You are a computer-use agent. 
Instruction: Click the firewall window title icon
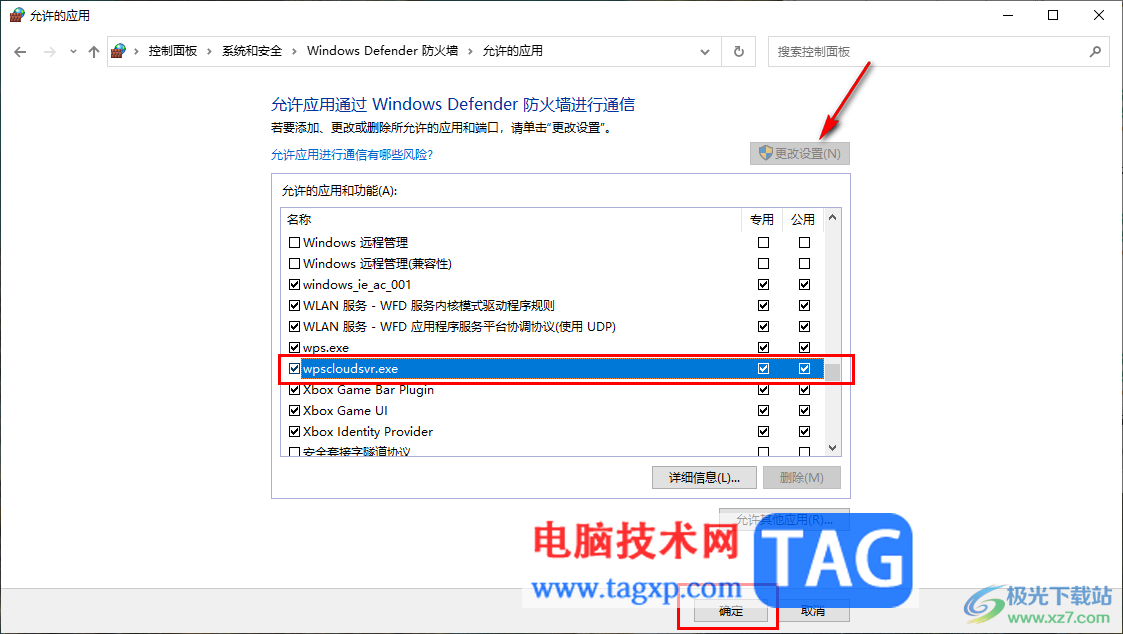16,15
